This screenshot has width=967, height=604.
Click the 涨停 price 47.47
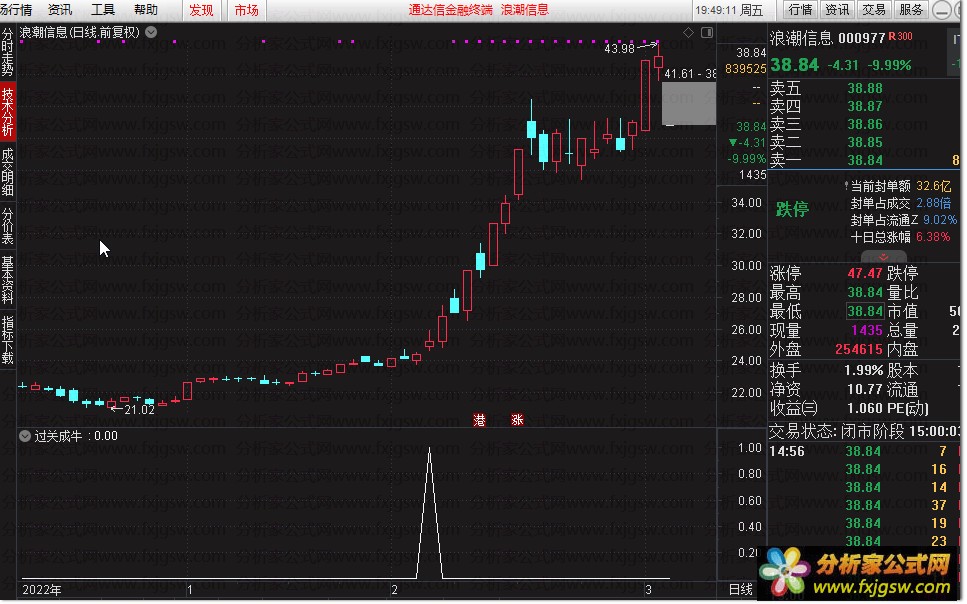pos(865,273)
